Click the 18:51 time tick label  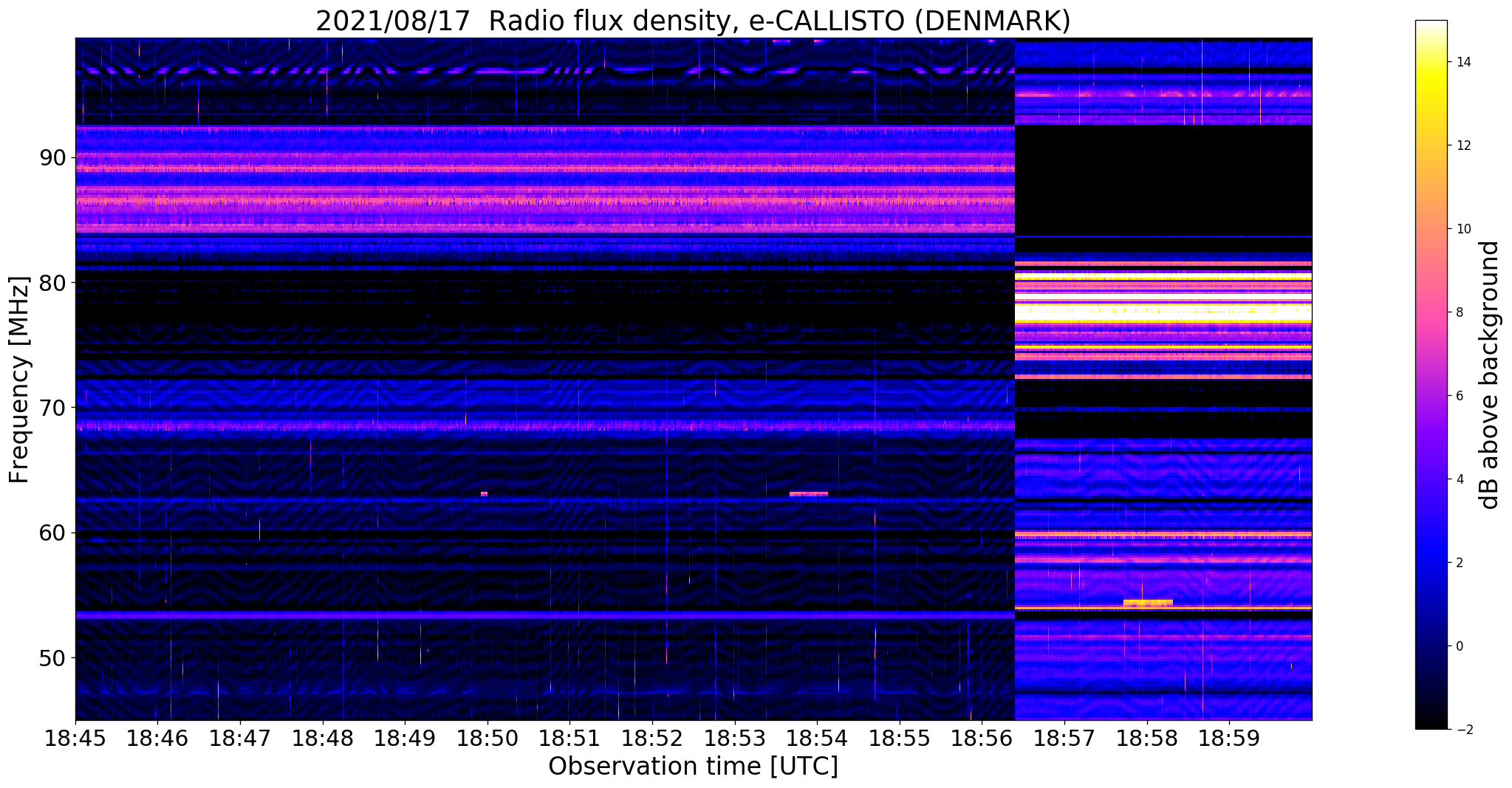(569, 739)
